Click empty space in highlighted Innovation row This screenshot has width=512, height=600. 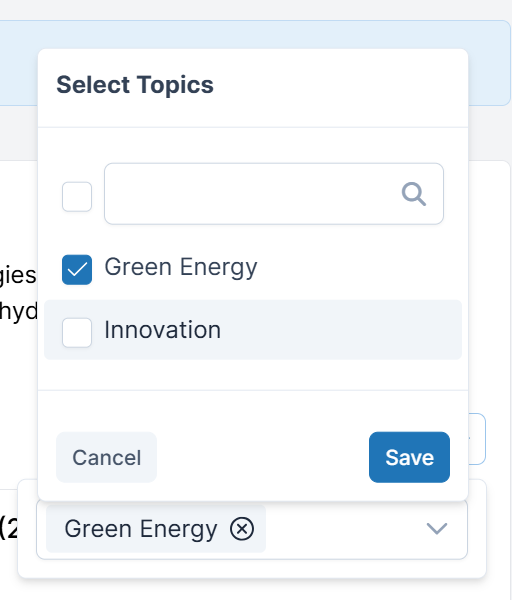[341, 330]
